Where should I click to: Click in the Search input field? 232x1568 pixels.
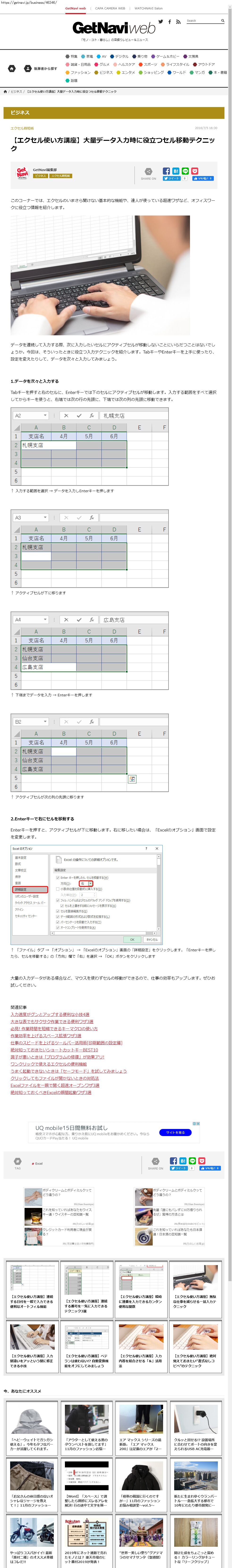(202, 21)
